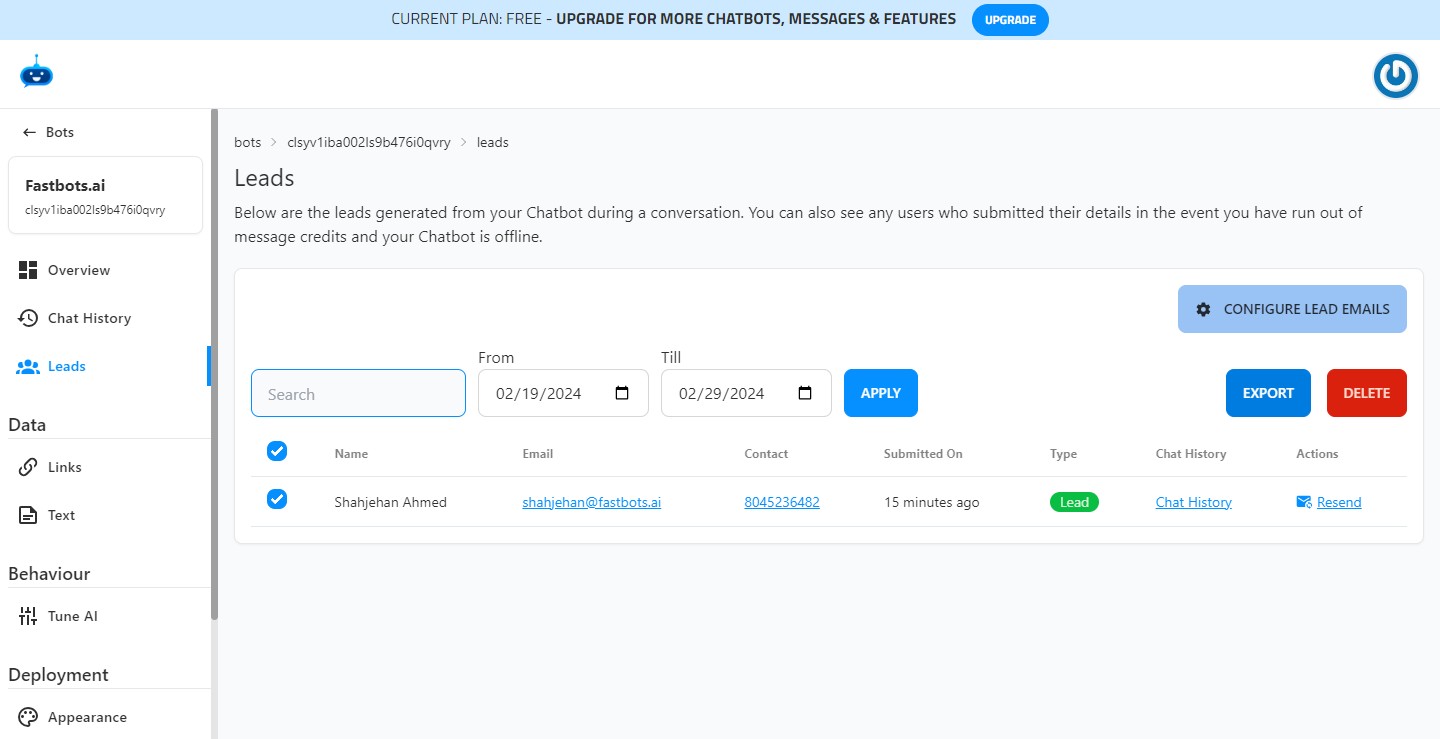Click Configure Lead Emails button
This screenshot has width=1440, height=739.
(1292, 309)
